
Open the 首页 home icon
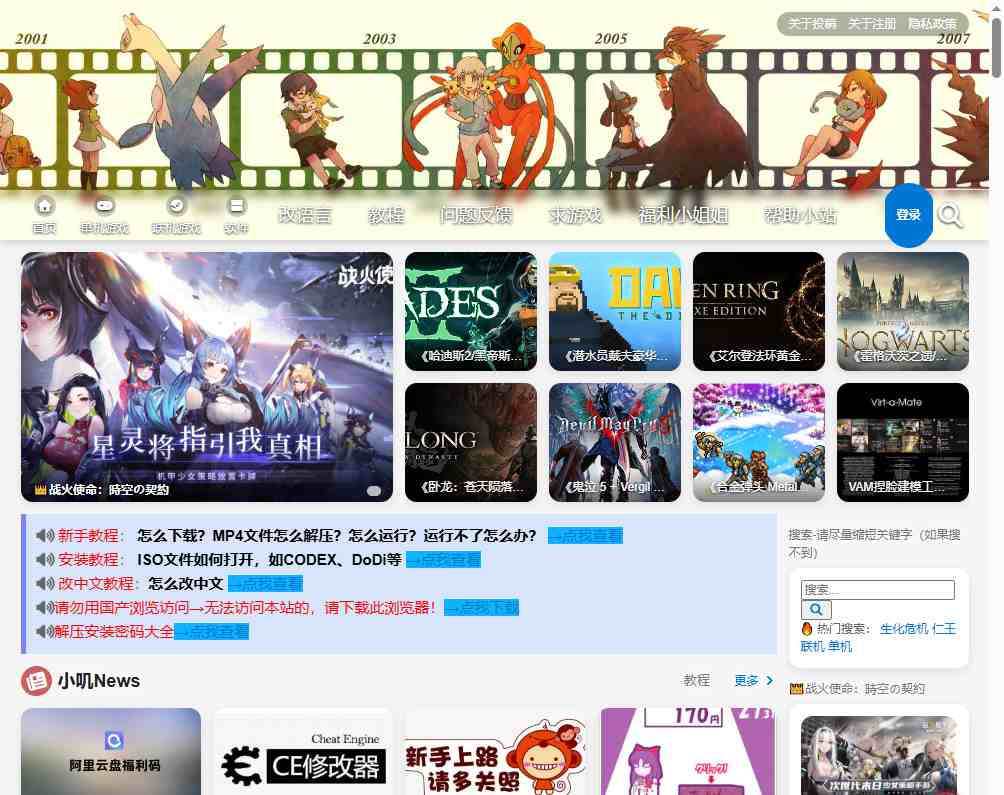(x=44, y=206)
